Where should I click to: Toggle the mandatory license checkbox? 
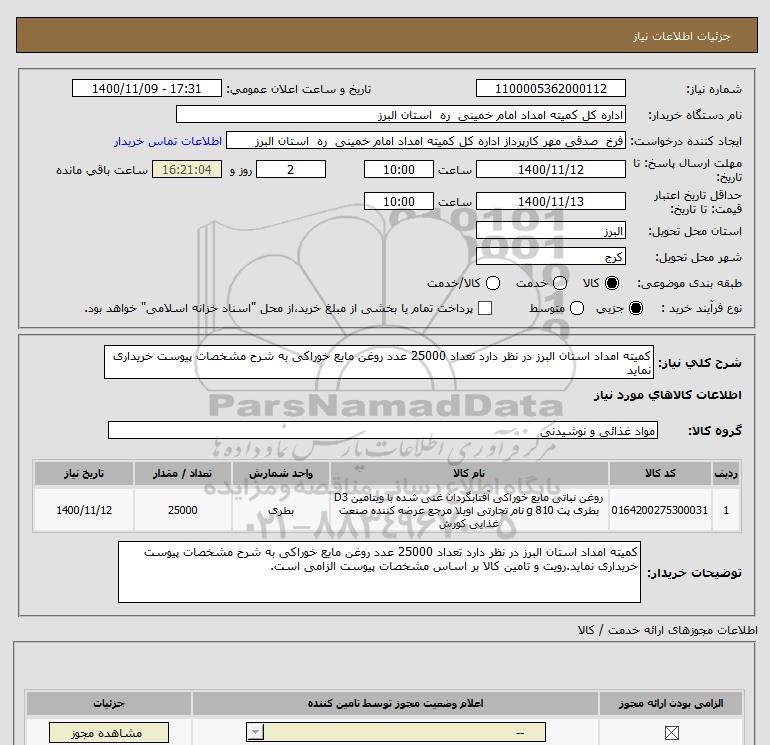tap(671, 733)
